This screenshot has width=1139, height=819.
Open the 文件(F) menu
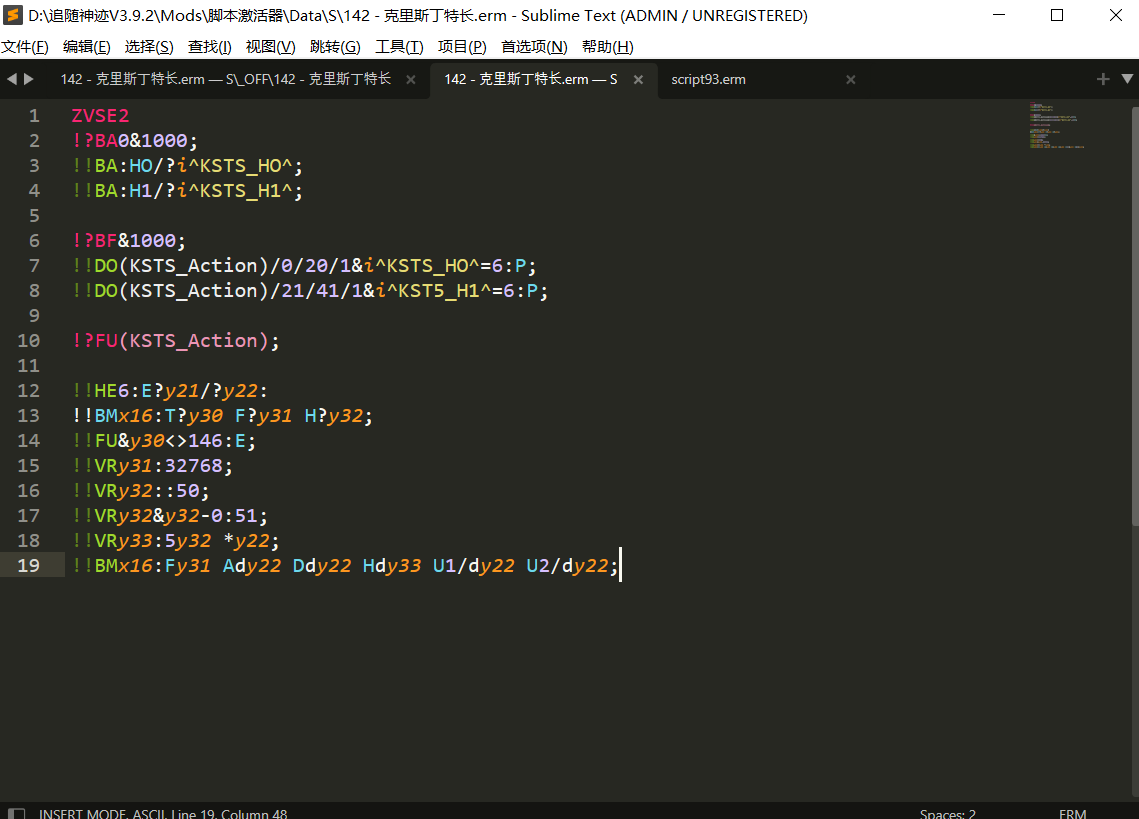(x=25, y=47)
